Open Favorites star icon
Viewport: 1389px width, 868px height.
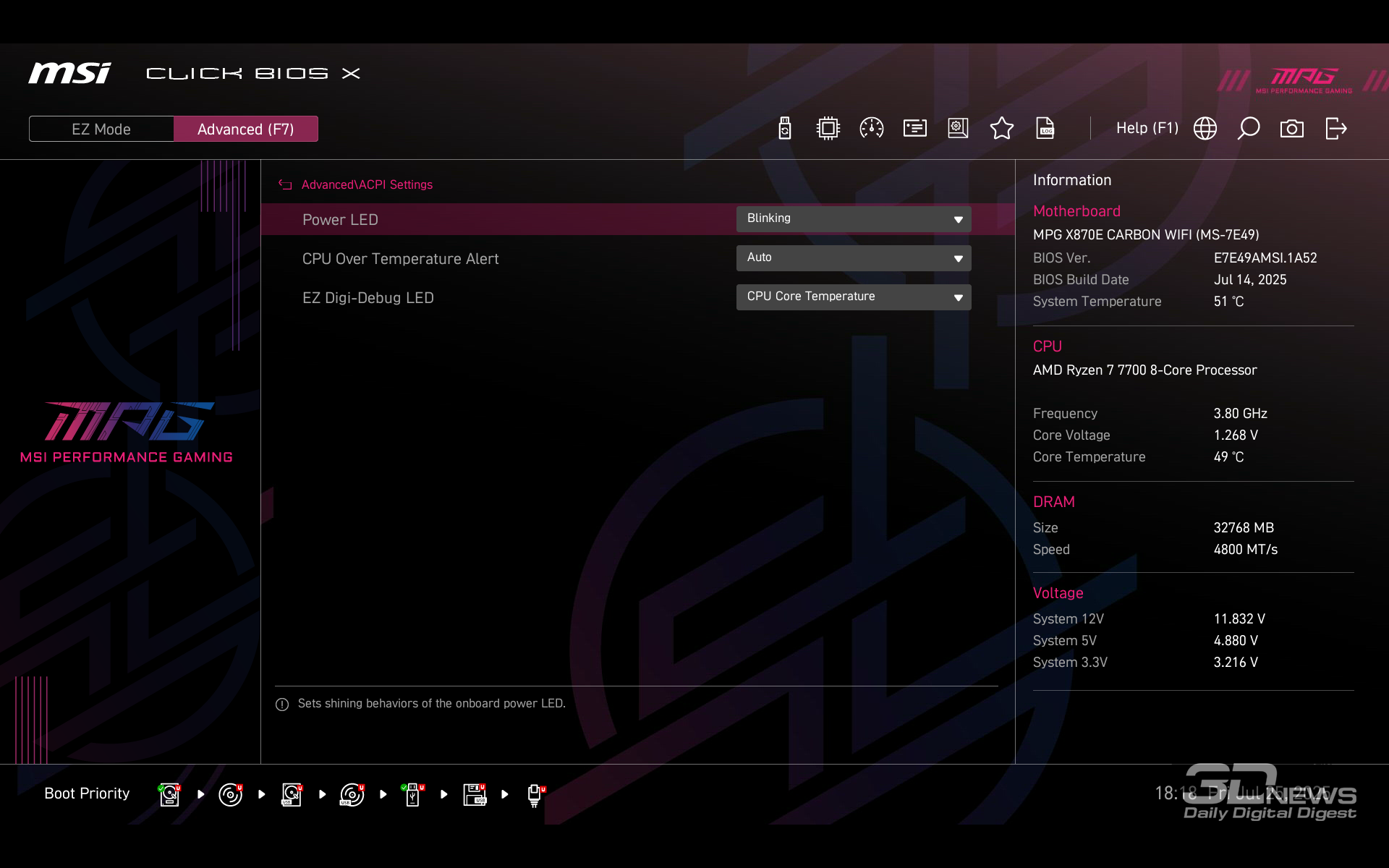[1002, 129]
